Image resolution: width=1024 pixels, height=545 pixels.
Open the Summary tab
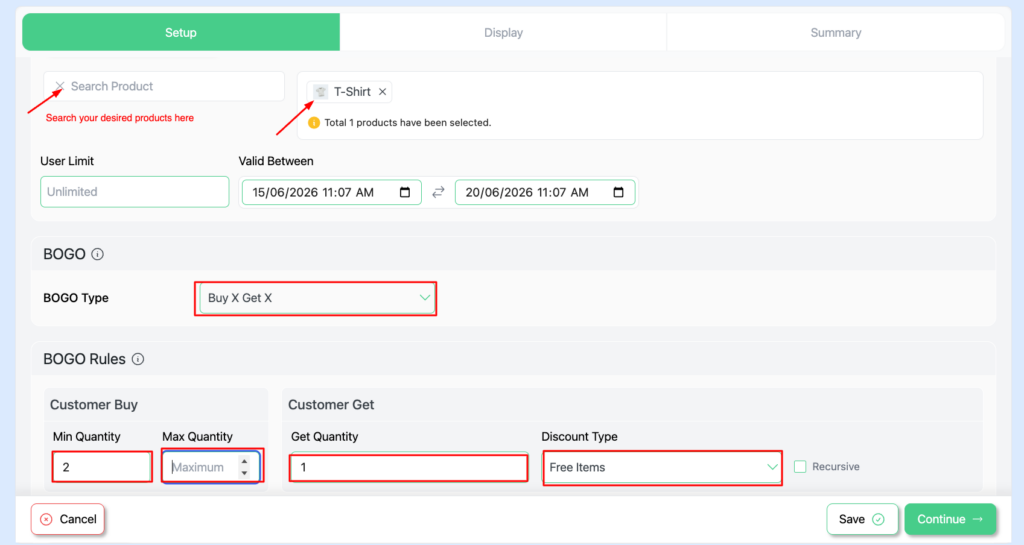(x=835, y=33)
